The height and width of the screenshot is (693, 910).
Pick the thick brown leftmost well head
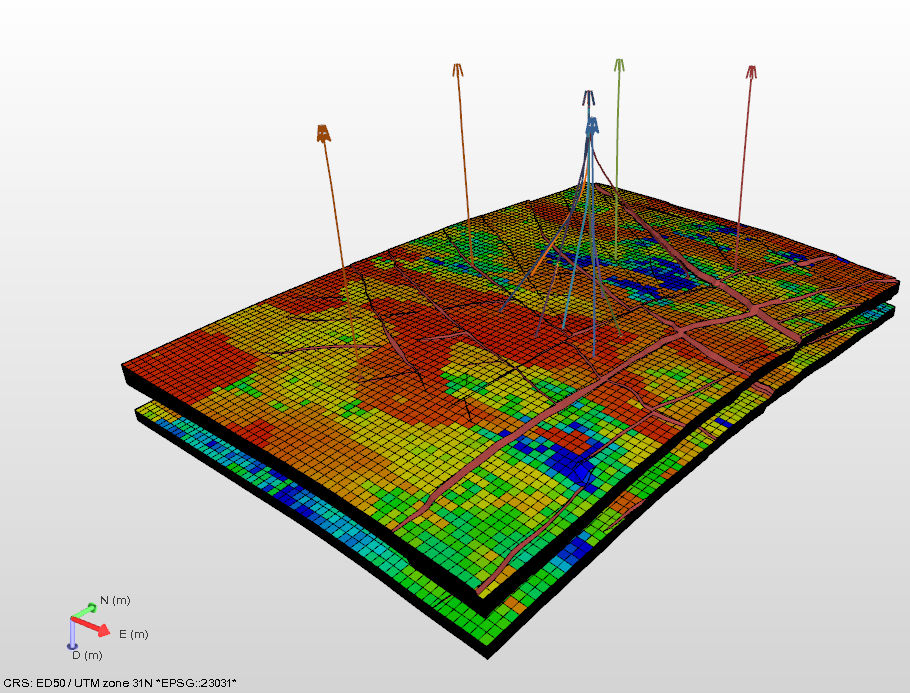tap(323, 132)
